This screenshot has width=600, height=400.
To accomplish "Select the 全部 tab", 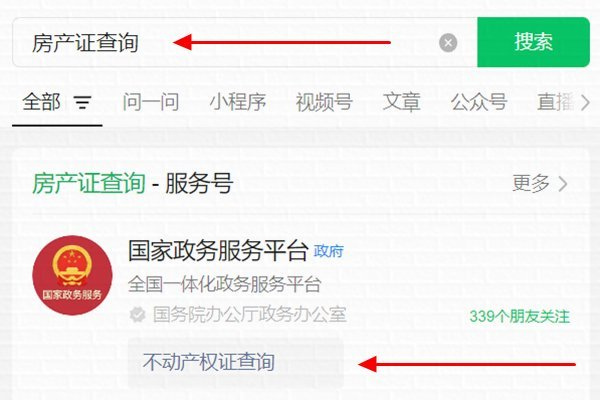I will [x=41, y=102].
